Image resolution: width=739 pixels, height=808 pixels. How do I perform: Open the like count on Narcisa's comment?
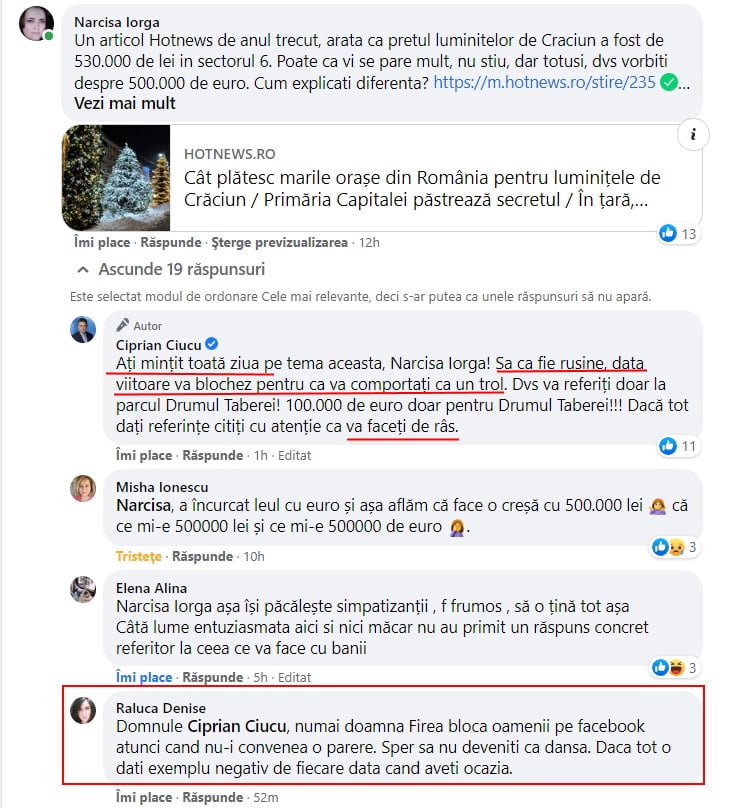679,234
